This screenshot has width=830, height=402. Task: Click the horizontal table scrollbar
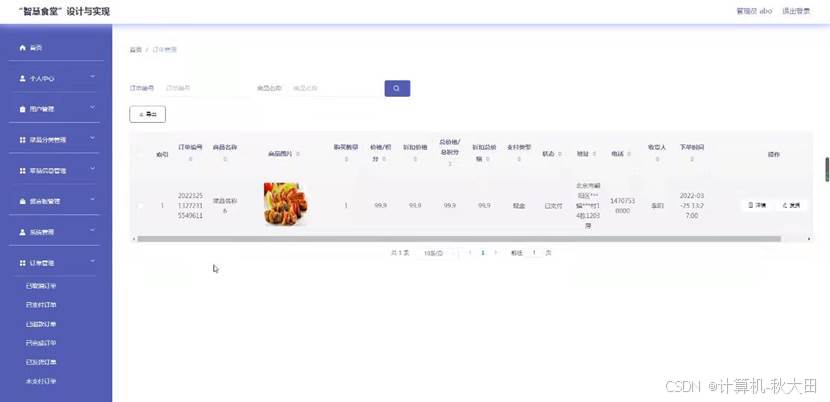pyautogui.click(x=459, y=239)
